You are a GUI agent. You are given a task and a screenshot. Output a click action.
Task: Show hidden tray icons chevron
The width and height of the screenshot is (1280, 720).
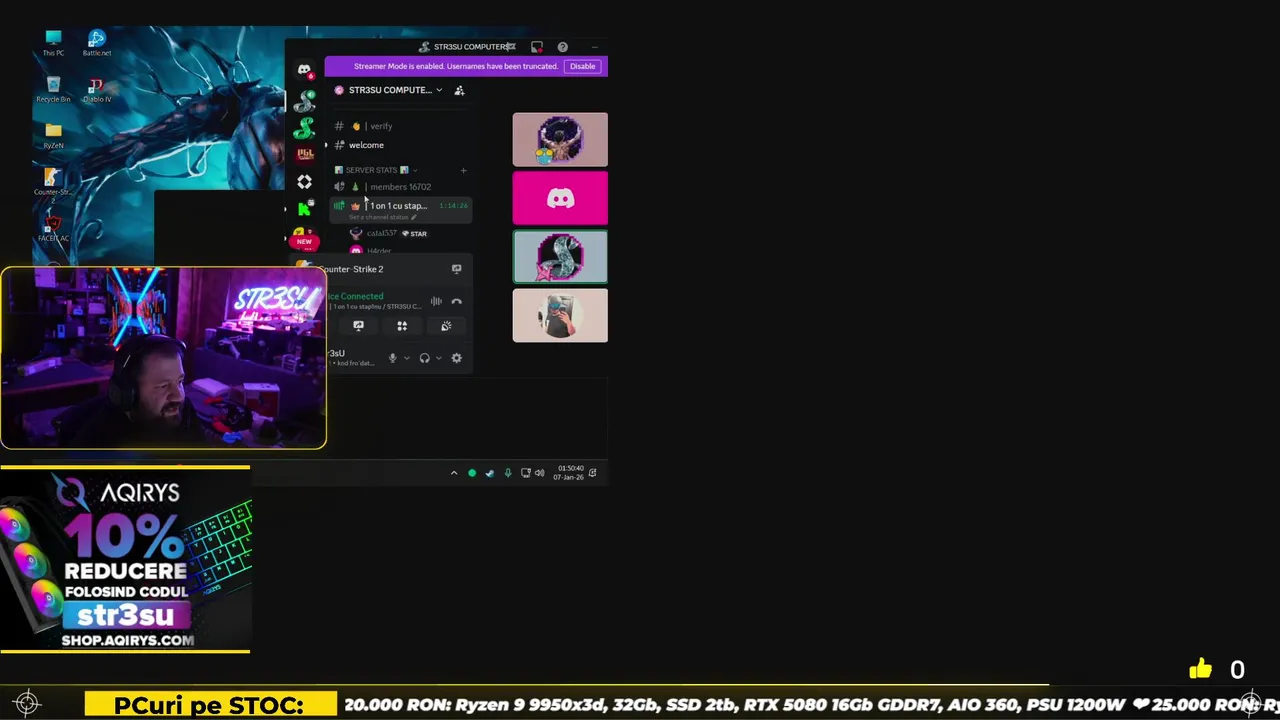pos(454,473)
